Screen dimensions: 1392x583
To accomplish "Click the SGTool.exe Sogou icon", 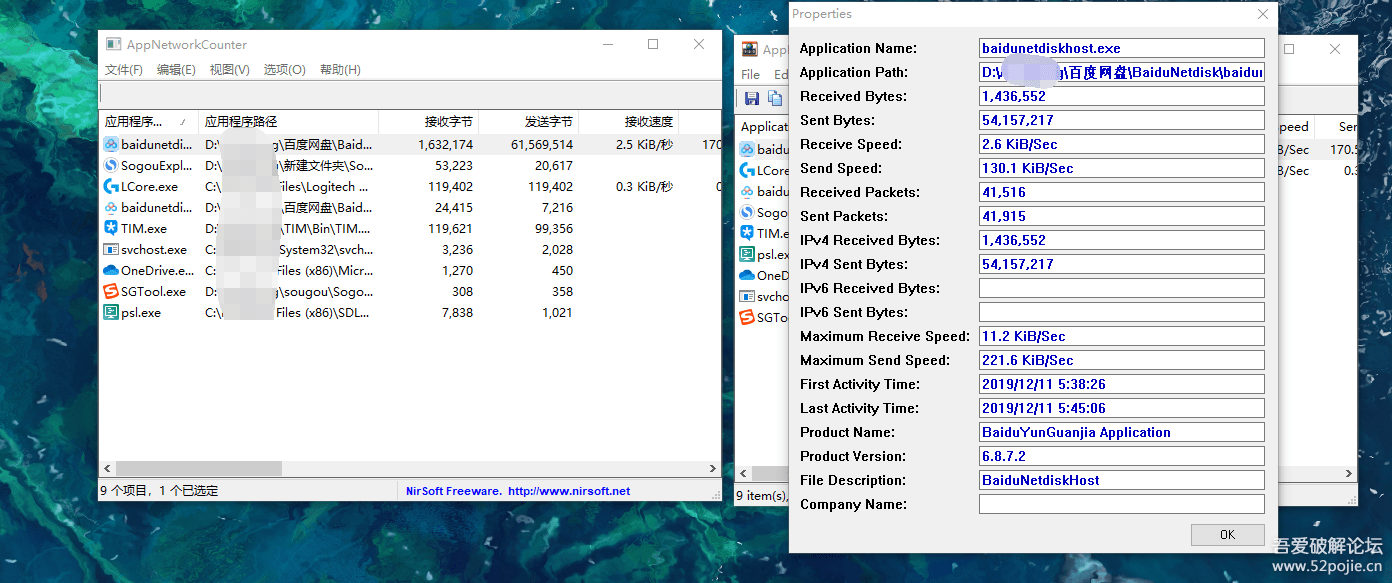I will point(111,291).
